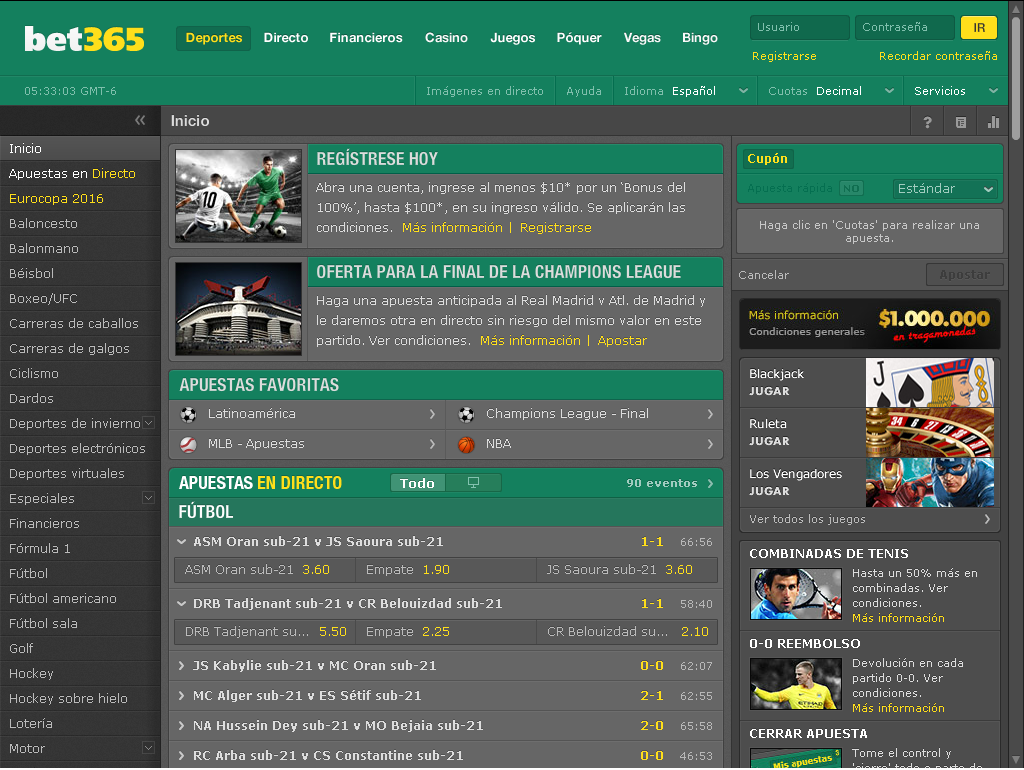Open the Idioma Español dropdown

coord(685,91)
